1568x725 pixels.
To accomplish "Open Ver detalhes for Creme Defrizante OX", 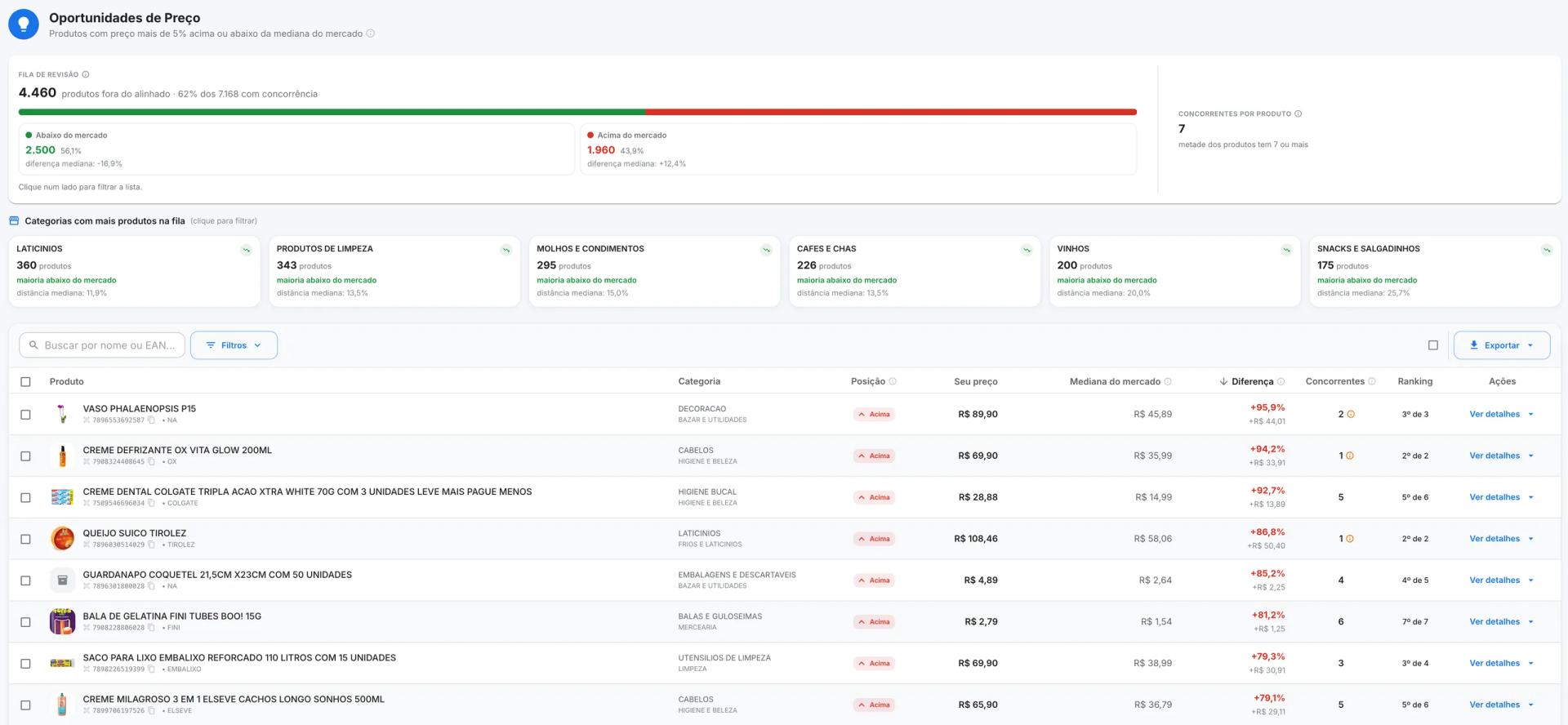I will point(1494,456).
